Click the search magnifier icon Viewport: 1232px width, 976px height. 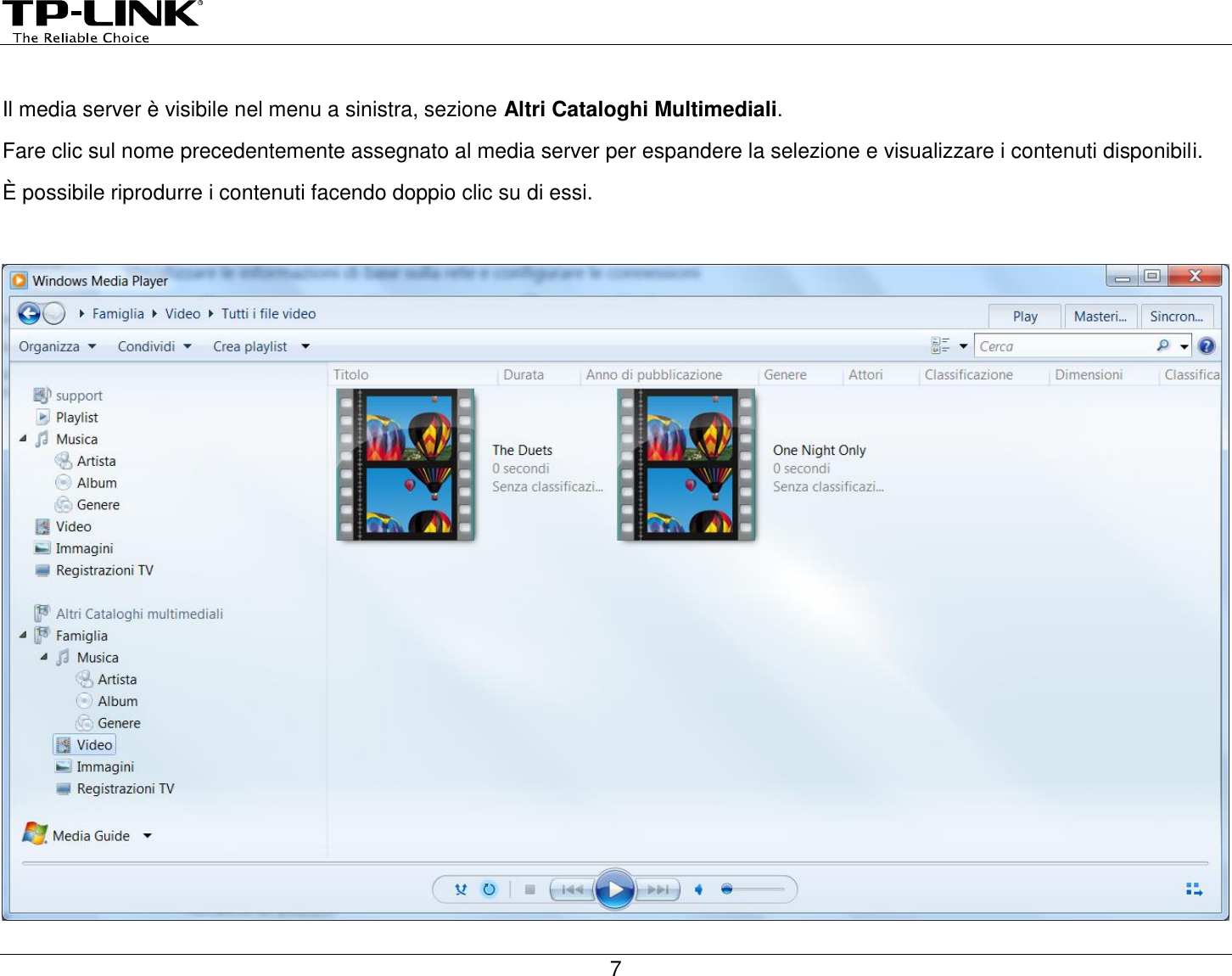[x=1162, y=345]
